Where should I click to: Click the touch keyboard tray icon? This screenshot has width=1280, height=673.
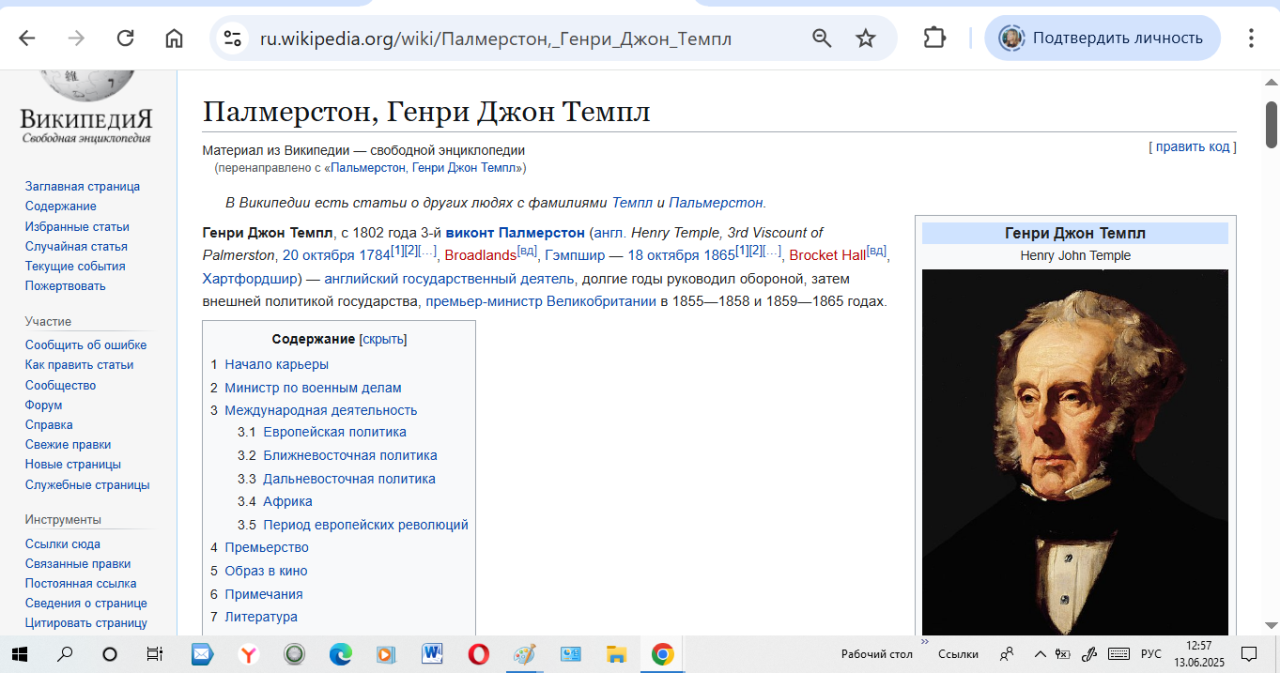[1119, 654]
